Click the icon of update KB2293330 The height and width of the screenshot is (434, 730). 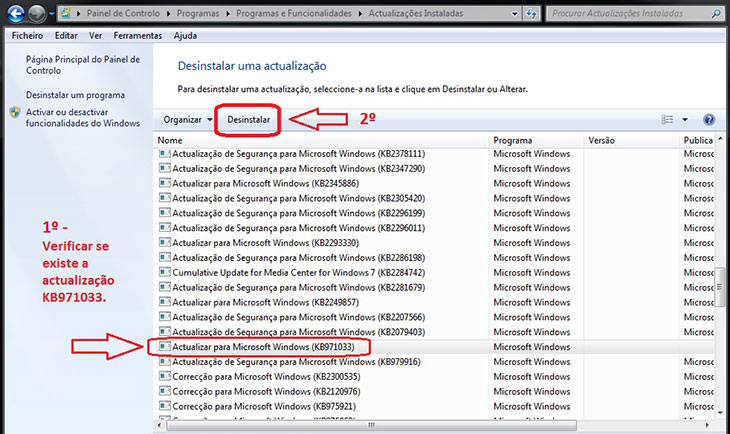tap(164, 243)
